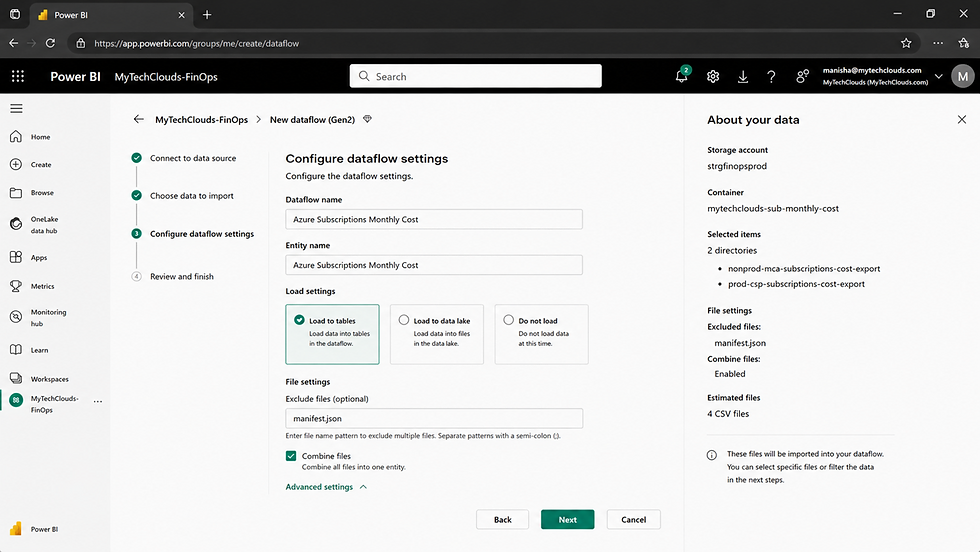Click the premium diamond icon after Gen2
The image size is (980, 552).
pyautogui.click(x=368, y=119)
